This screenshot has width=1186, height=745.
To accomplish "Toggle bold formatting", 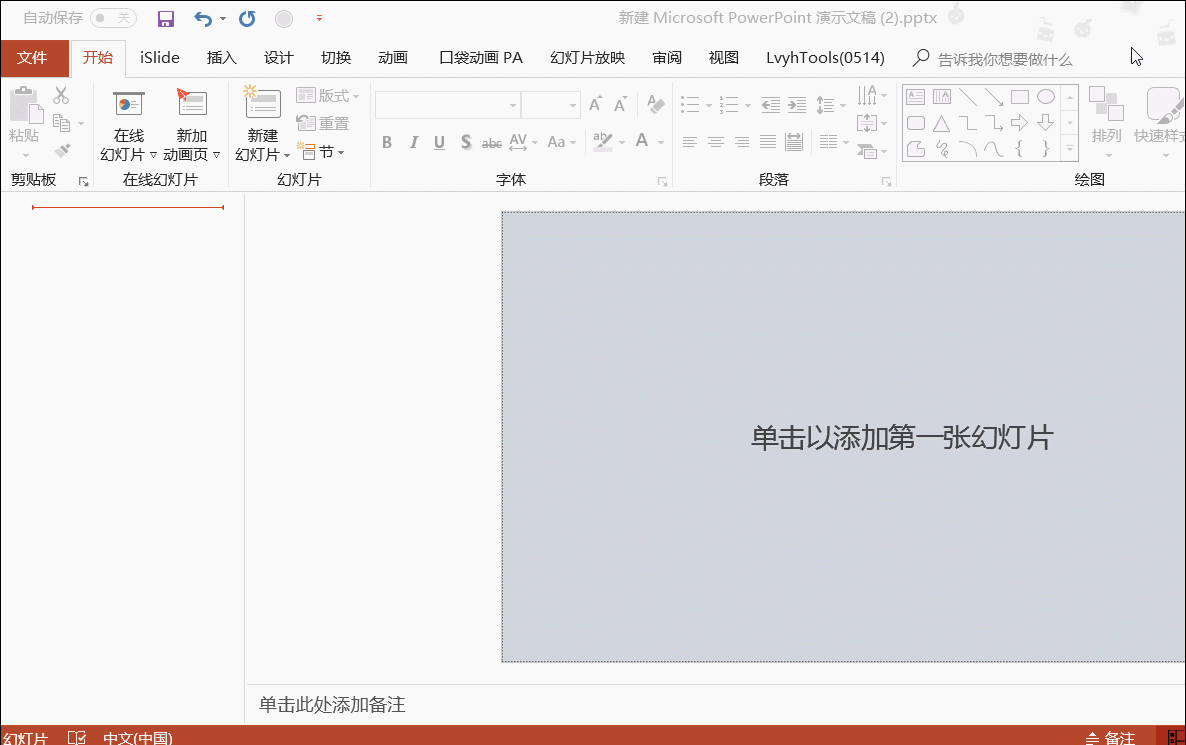I will tap(387, 141).
